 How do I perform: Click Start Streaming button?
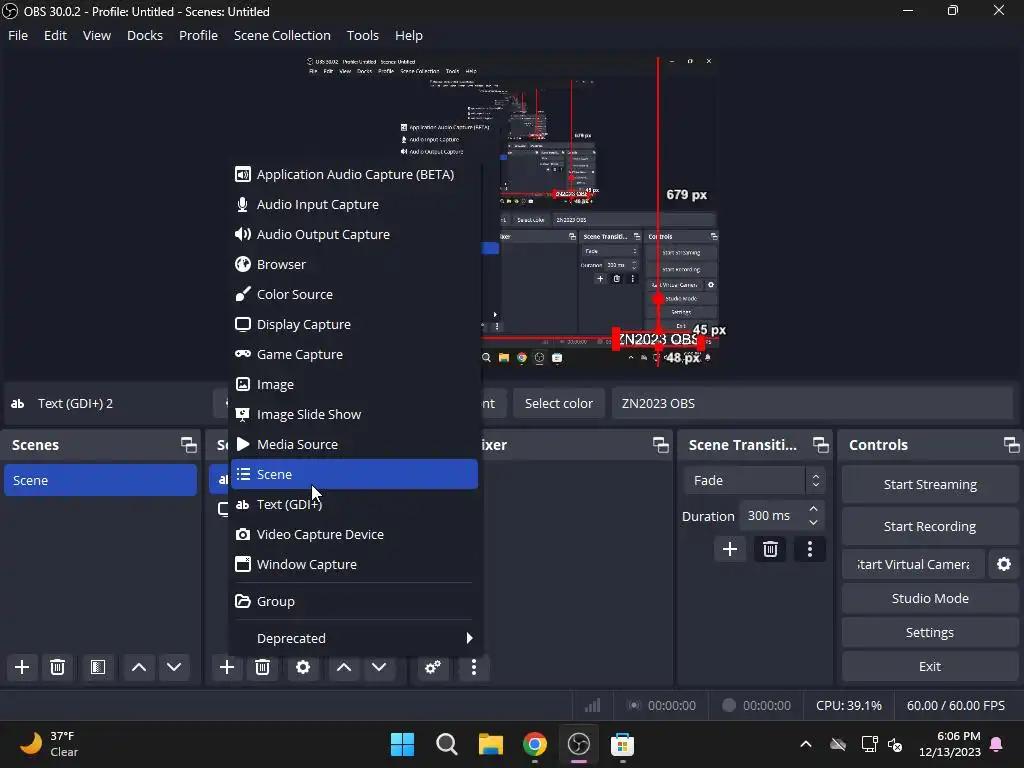click(x=930, y=485)
